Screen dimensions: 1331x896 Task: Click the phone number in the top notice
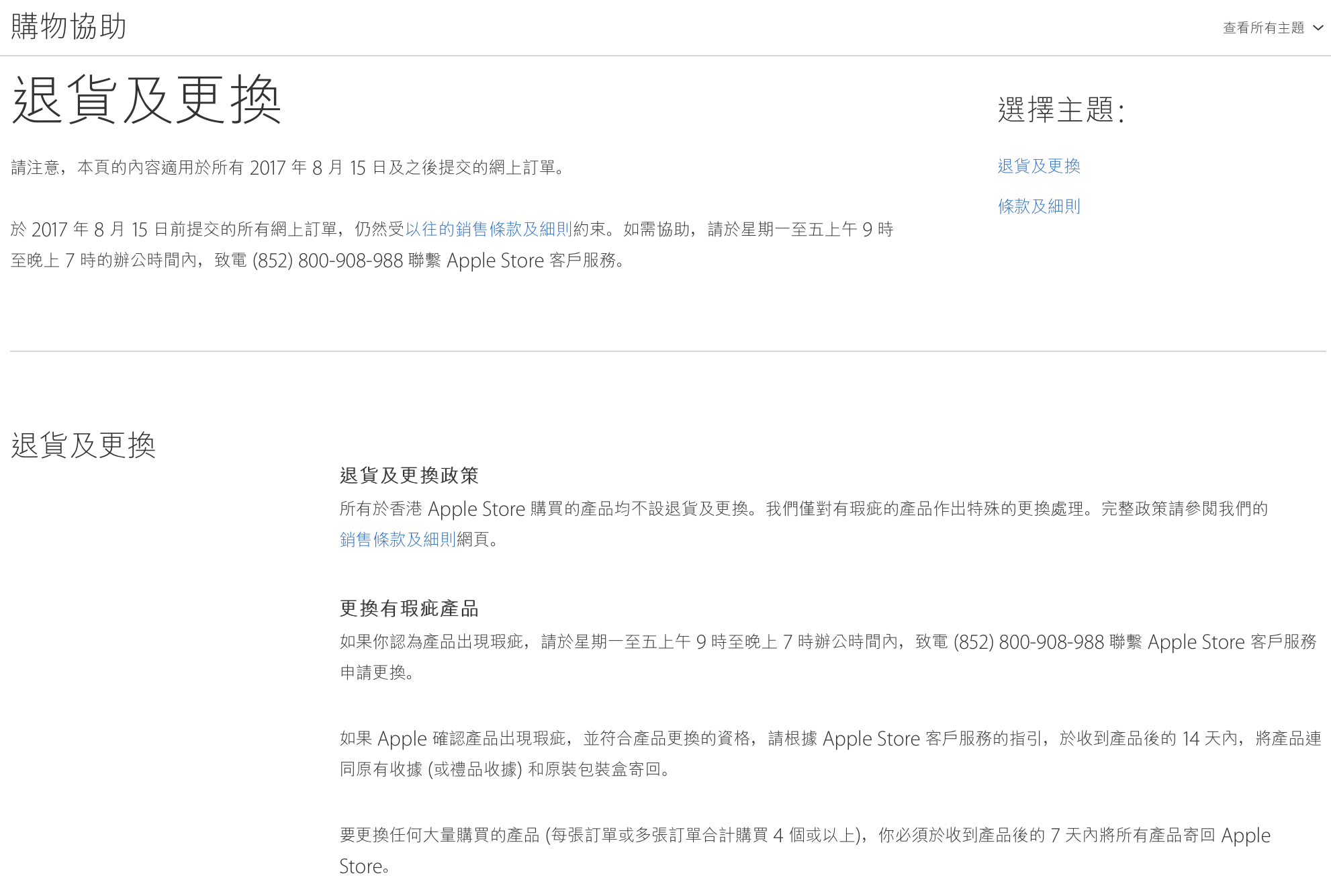(x=327, y=261)
